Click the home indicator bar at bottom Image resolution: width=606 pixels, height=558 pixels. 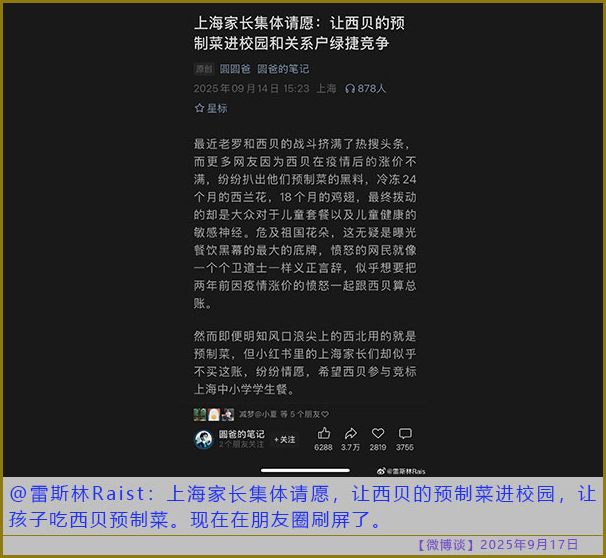click(304, 470)
